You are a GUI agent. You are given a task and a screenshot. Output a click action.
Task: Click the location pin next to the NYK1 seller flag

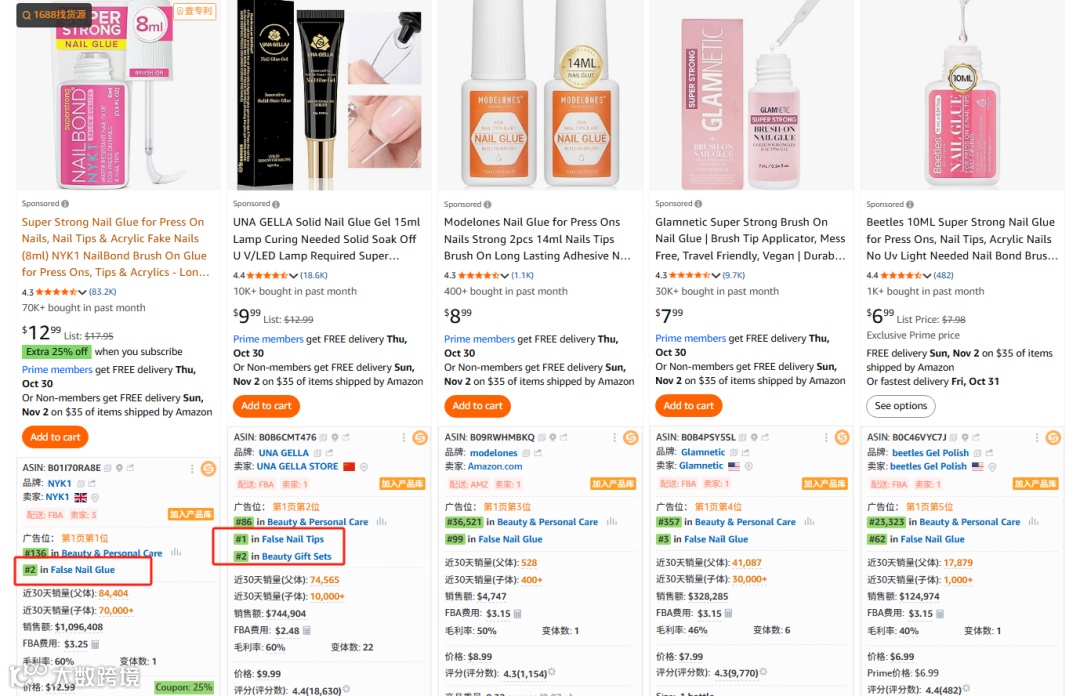pos(96,498)
